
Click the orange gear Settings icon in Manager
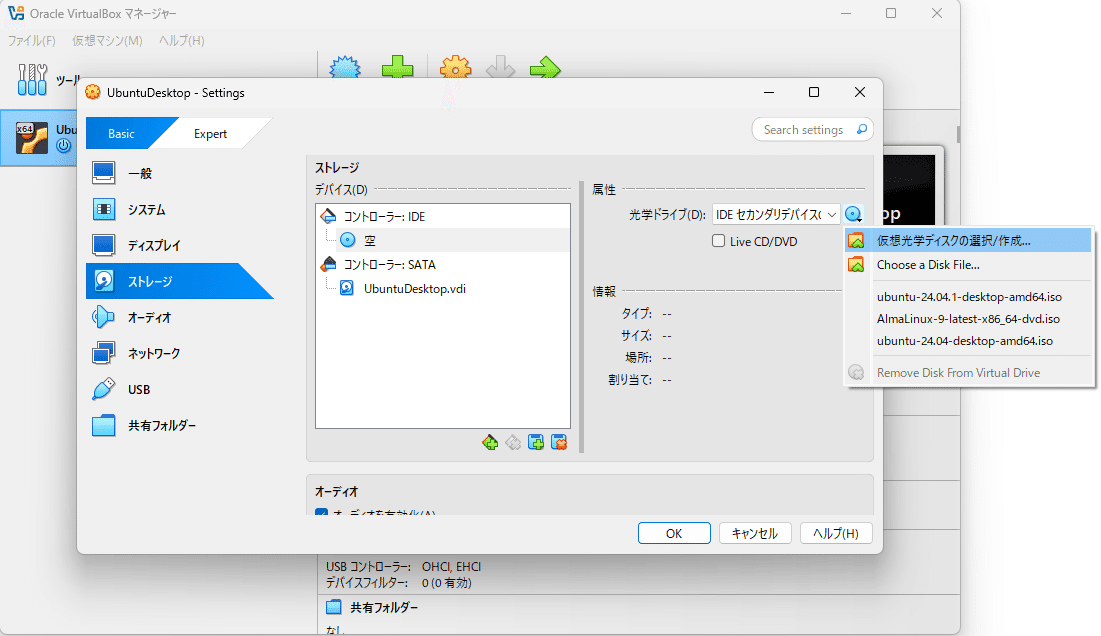(x=455, y=69)
